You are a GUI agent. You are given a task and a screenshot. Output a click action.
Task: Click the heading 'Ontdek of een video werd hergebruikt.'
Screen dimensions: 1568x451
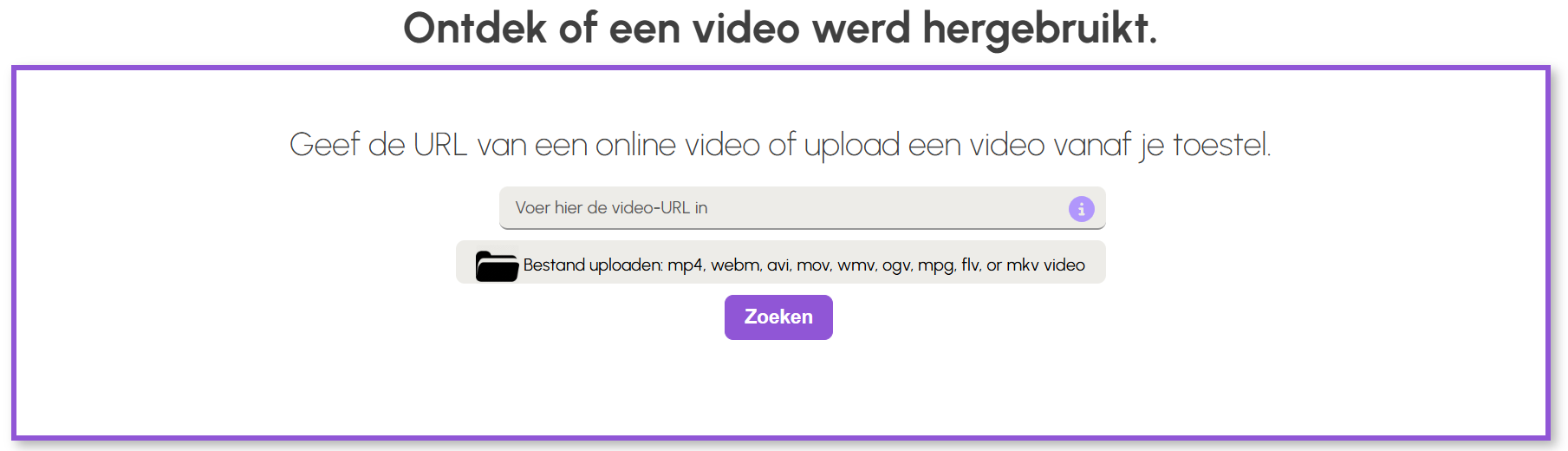(780, 28)
